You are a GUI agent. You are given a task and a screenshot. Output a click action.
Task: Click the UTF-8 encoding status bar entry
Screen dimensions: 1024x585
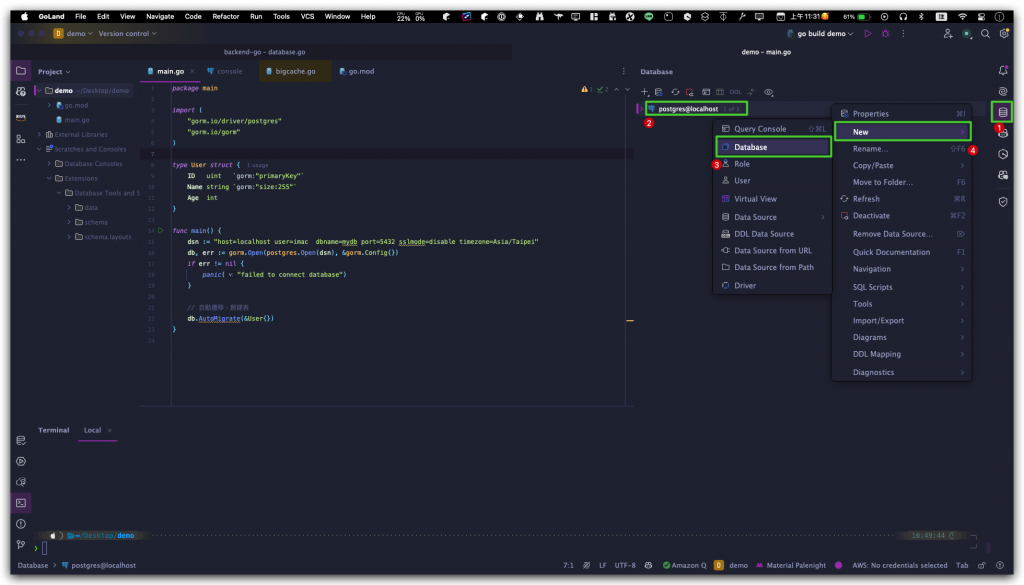[x=625, y=565]
